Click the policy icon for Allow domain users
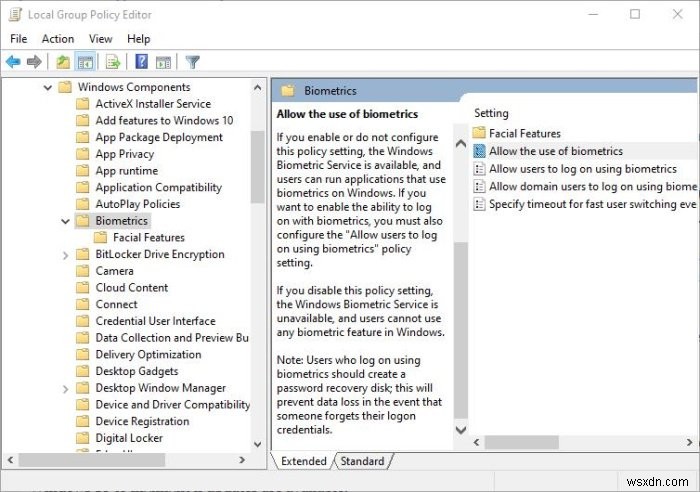 479,186
